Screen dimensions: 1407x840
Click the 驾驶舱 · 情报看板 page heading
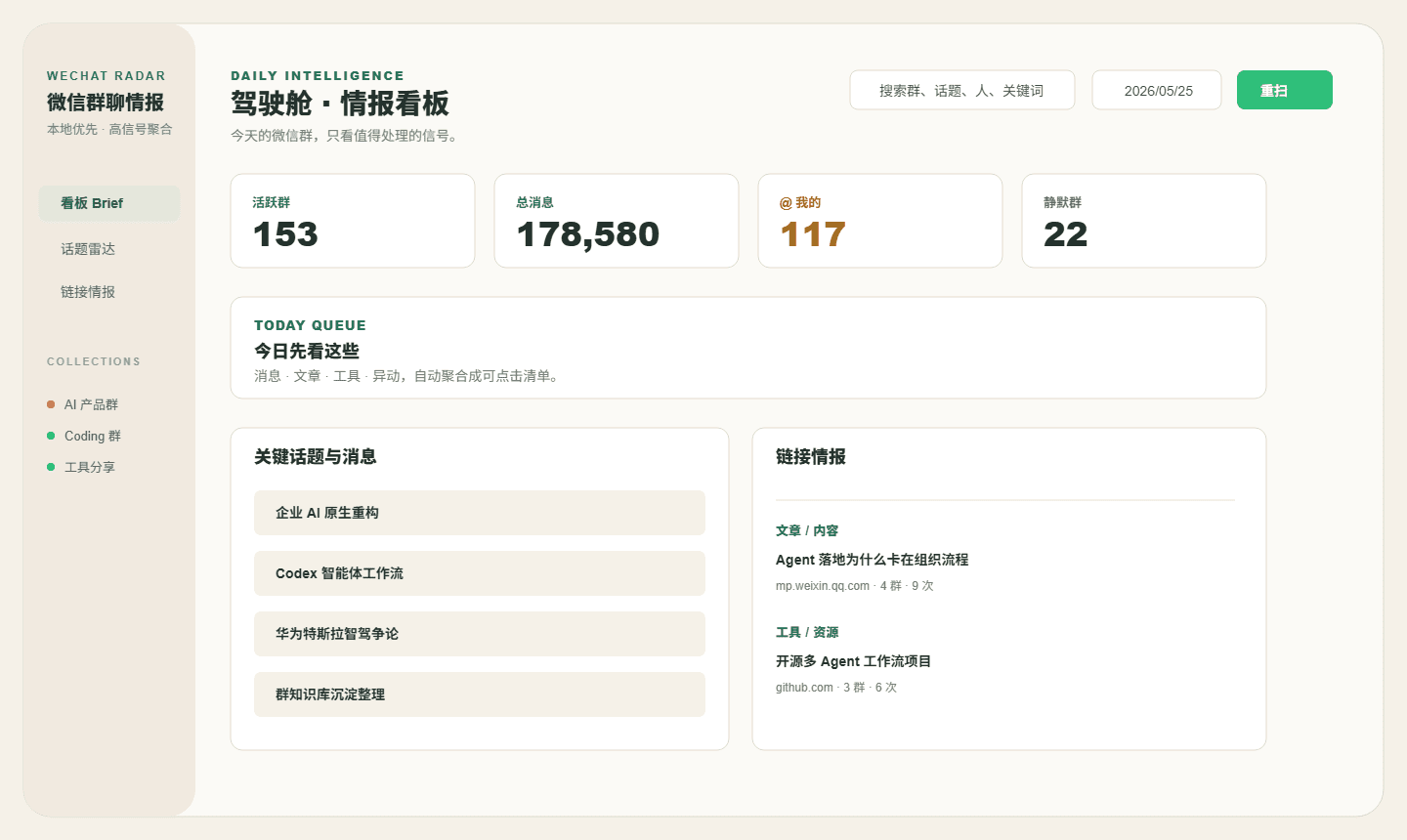(340, 104)
